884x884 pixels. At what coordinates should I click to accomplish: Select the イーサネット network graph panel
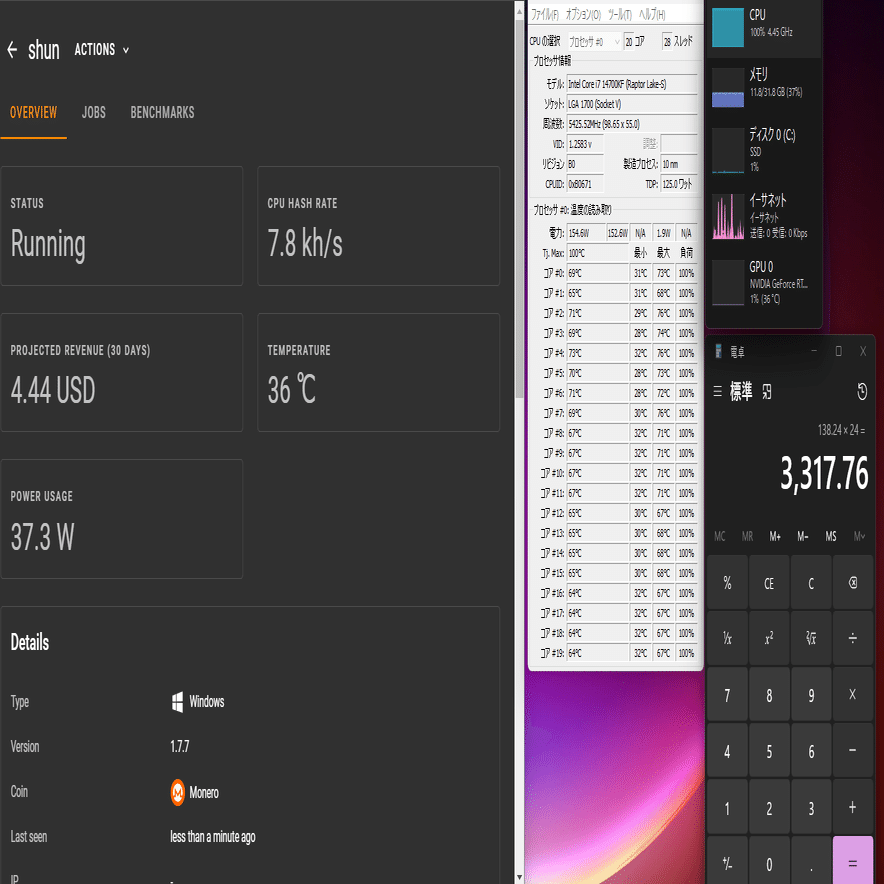pos(764,217)
